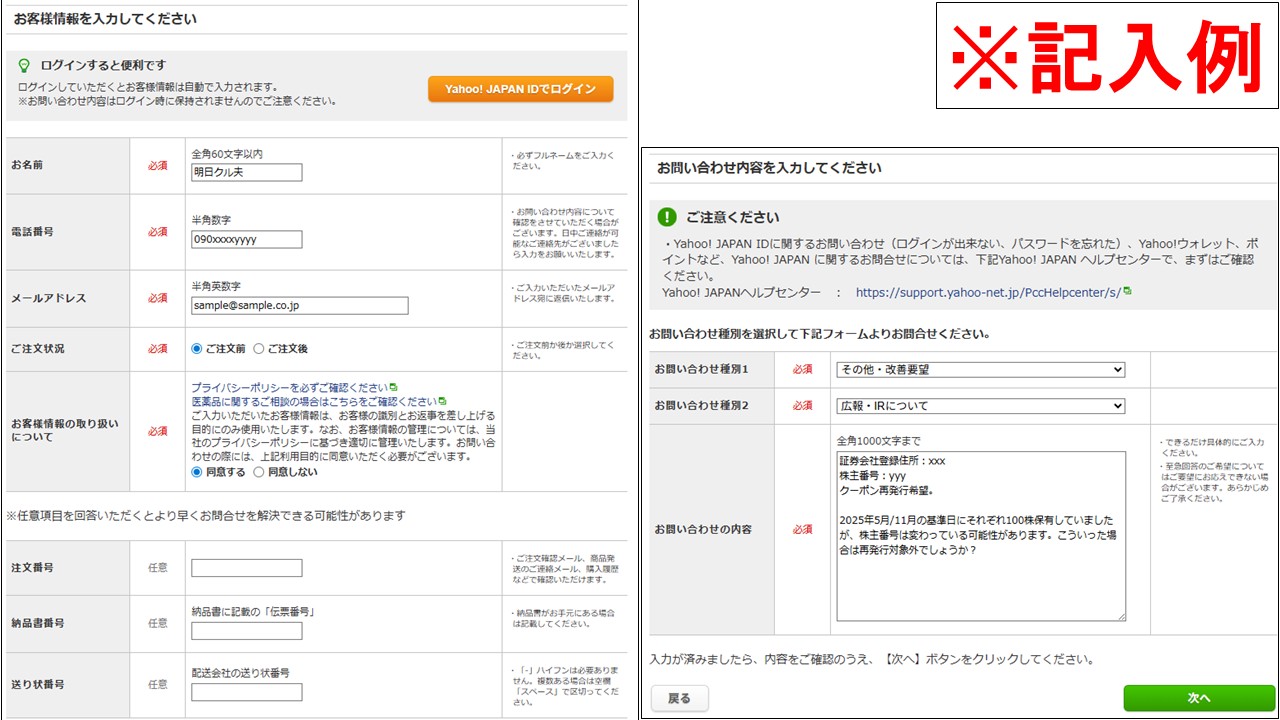1280x720 pixels.
Task: Click the Yahoo! JAPAN IDでログイン button
Action: (520, 89)
